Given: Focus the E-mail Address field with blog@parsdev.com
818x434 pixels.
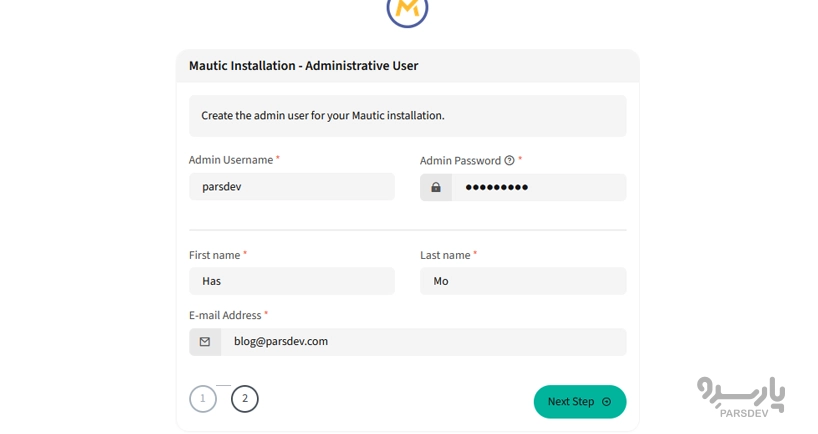Looking at the screenshot, I should pos(423,342).
